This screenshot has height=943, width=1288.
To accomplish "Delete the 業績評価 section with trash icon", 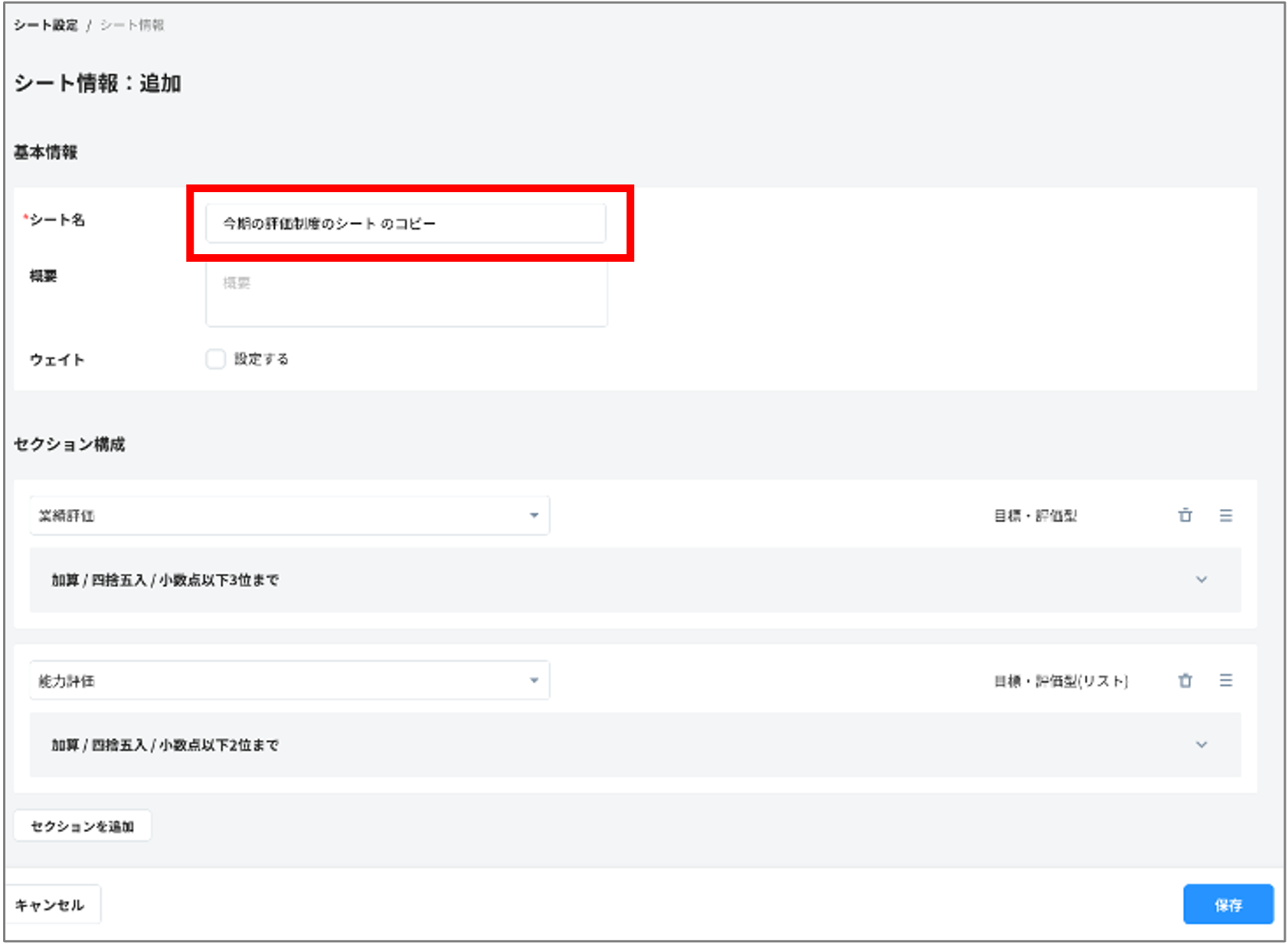I will pos(1185,515).
